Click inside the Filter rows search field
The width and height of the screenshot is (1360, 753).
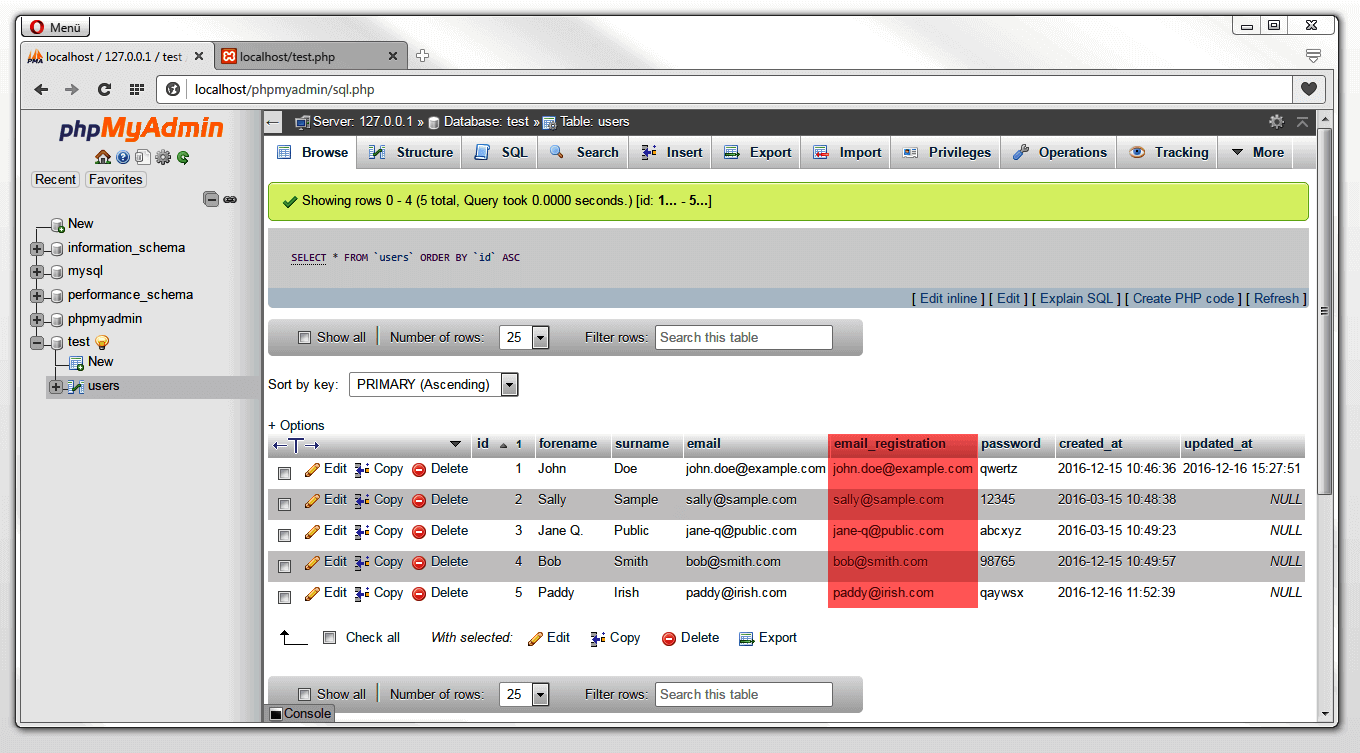click(x=743, y=337)
